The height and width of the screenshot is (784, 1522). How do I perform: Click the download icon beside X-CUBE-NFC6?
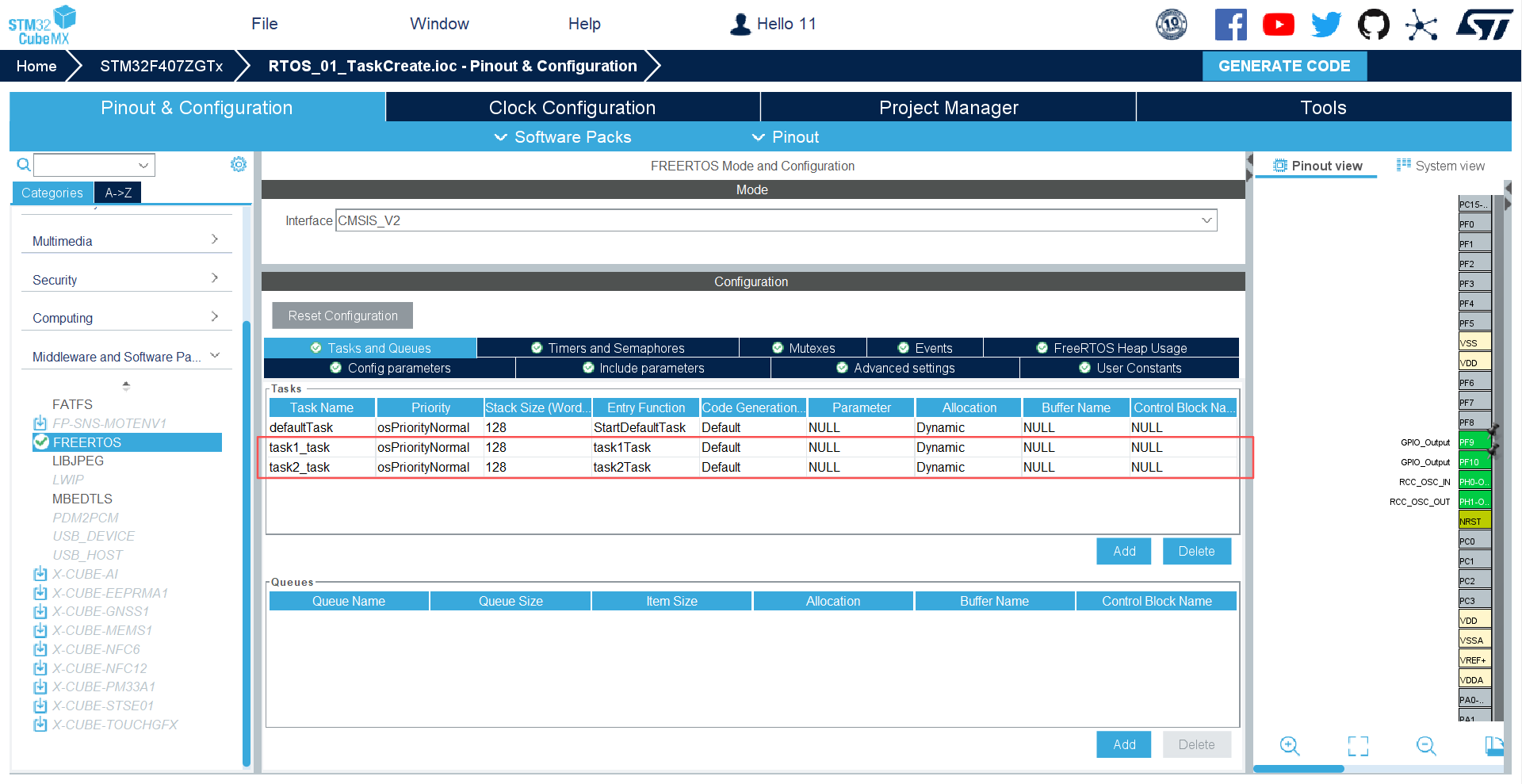click(40, 649)
